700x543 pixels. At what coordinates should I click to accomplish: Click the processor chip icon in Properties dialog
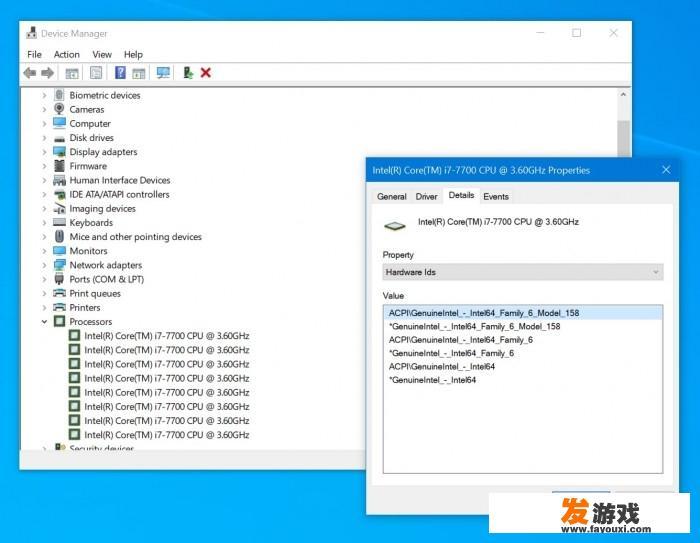point(395,226)
